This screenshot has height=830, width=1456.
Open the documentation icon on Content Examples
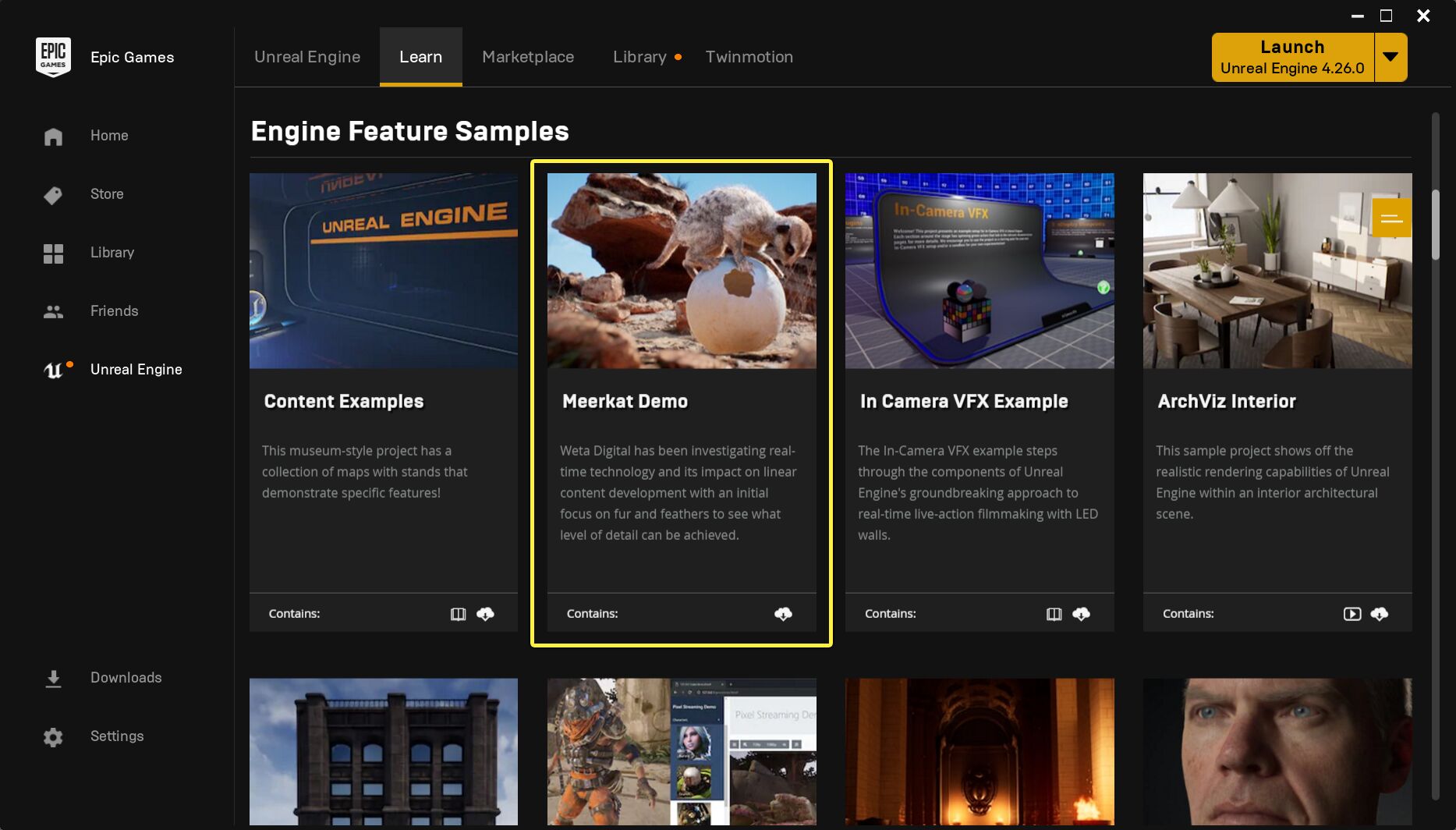tap(458, 614)
